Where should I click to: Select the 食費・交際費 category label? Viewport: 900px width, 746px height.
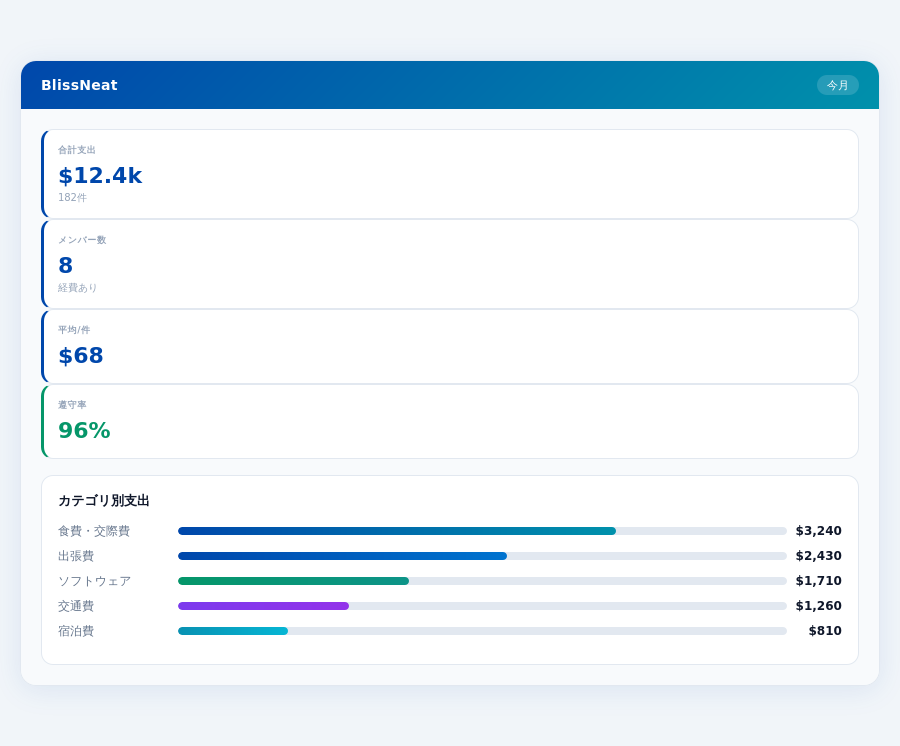[93, 531]
